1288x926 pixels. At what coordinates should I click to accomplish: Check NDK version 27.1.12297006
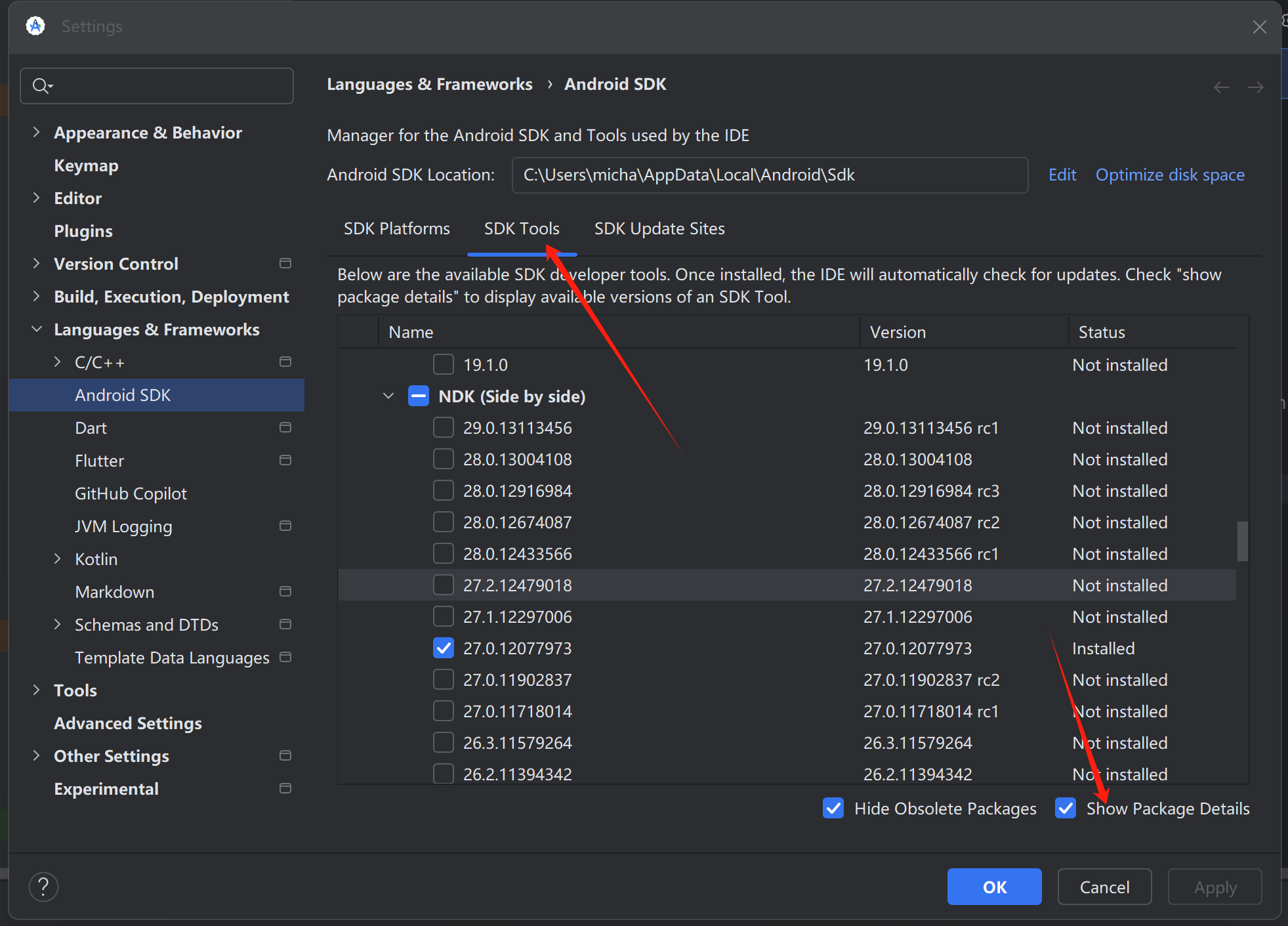(444, 616)
